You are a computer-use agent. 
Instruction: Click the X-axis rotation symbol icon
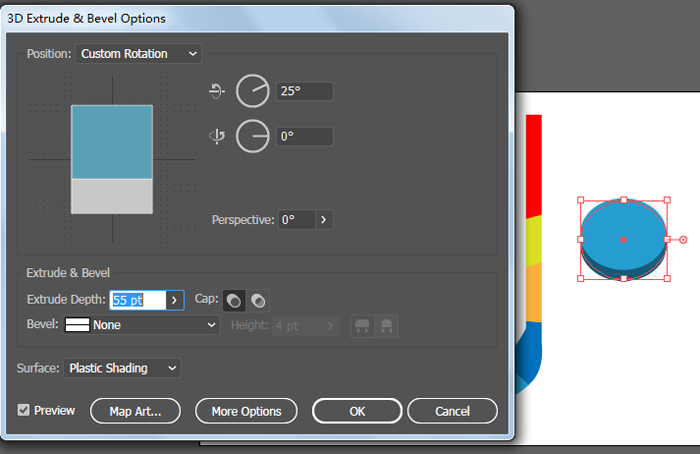217,91
